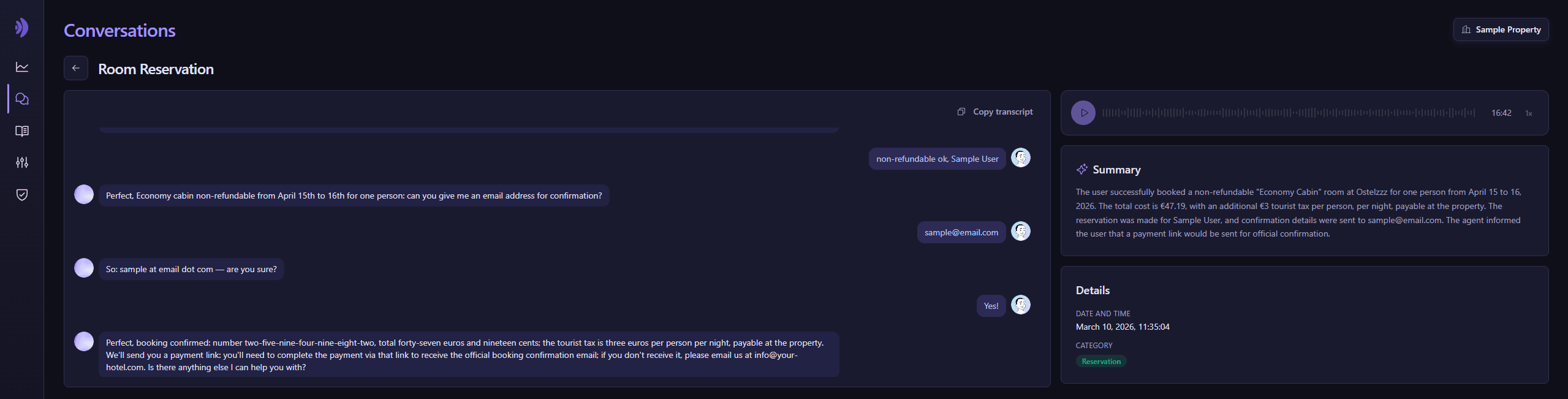
Task: Click the user avatar beside 'Yes!'
Action: coord(1020,305)
